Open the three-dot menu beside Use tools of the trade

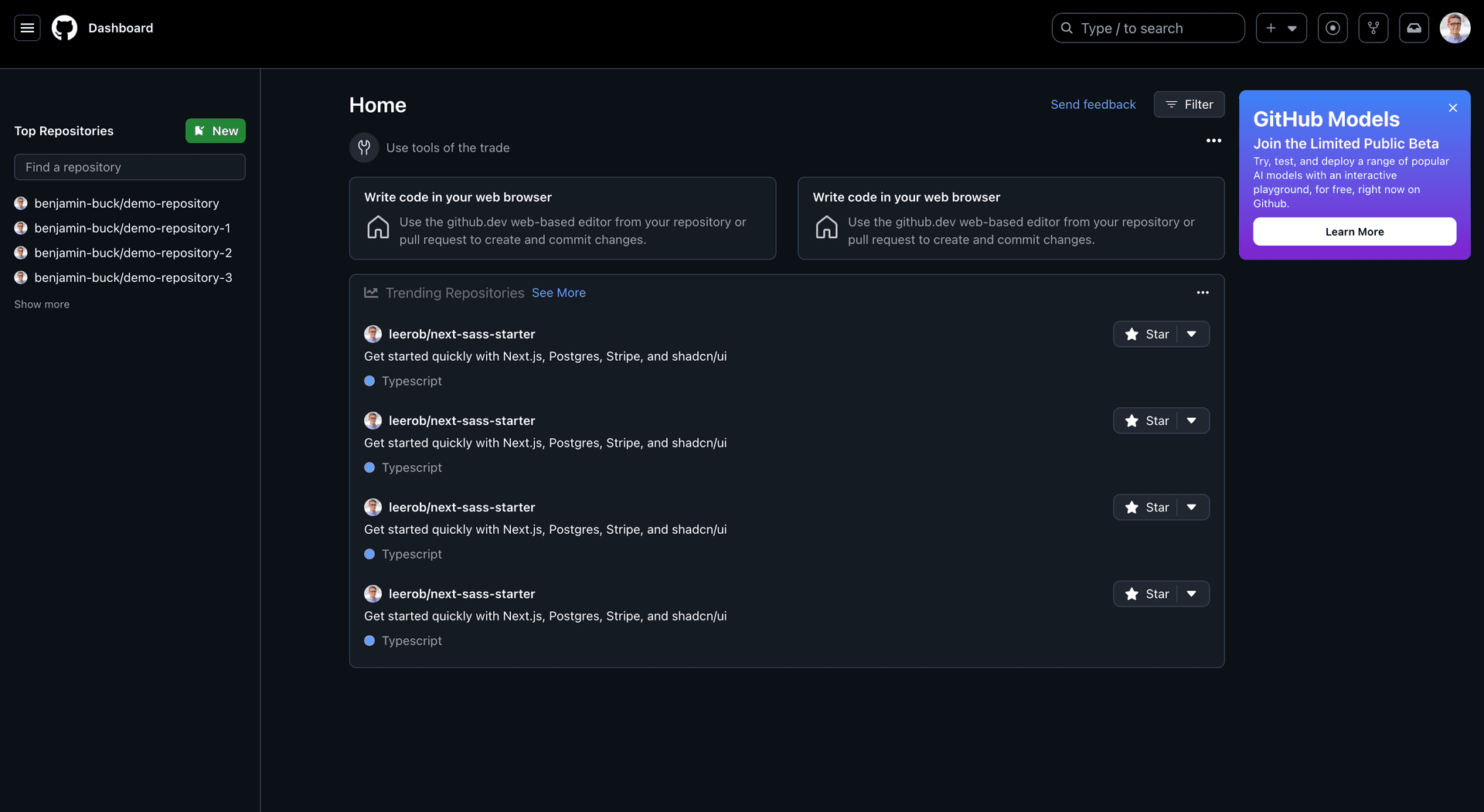[1213, 141]
